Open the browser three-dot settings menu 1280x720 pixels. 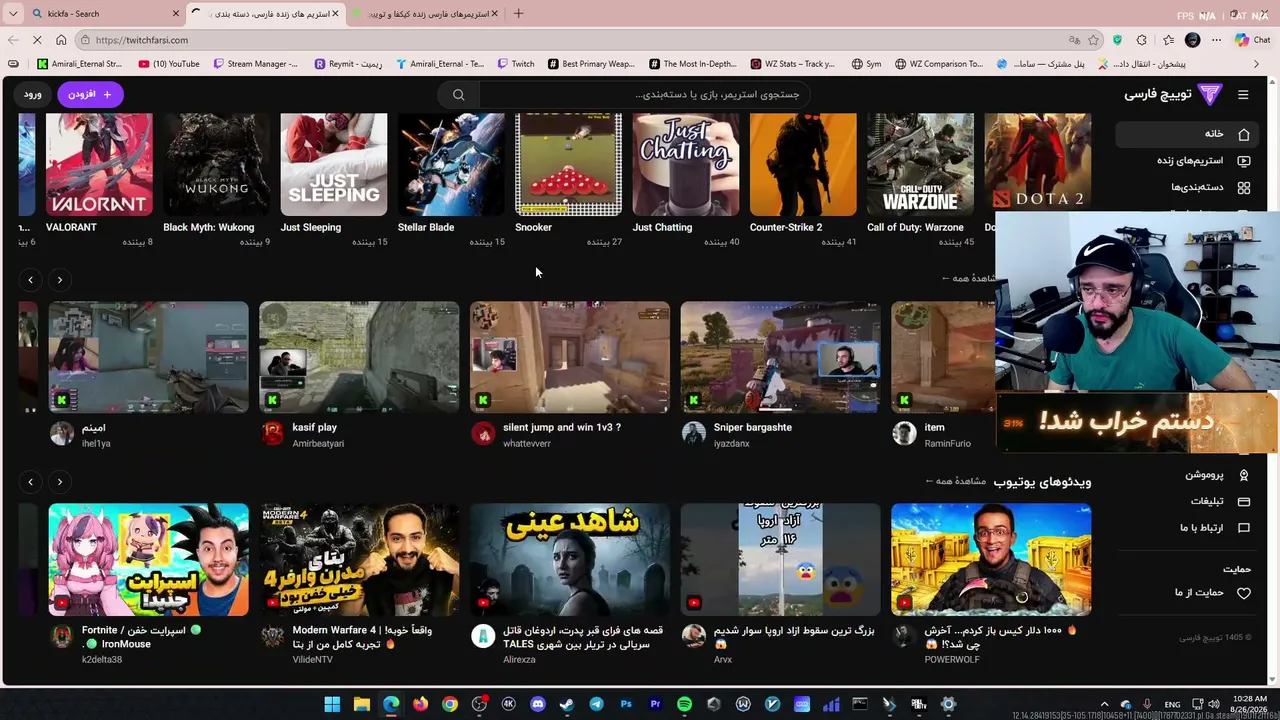click(x=1216, y=40)
